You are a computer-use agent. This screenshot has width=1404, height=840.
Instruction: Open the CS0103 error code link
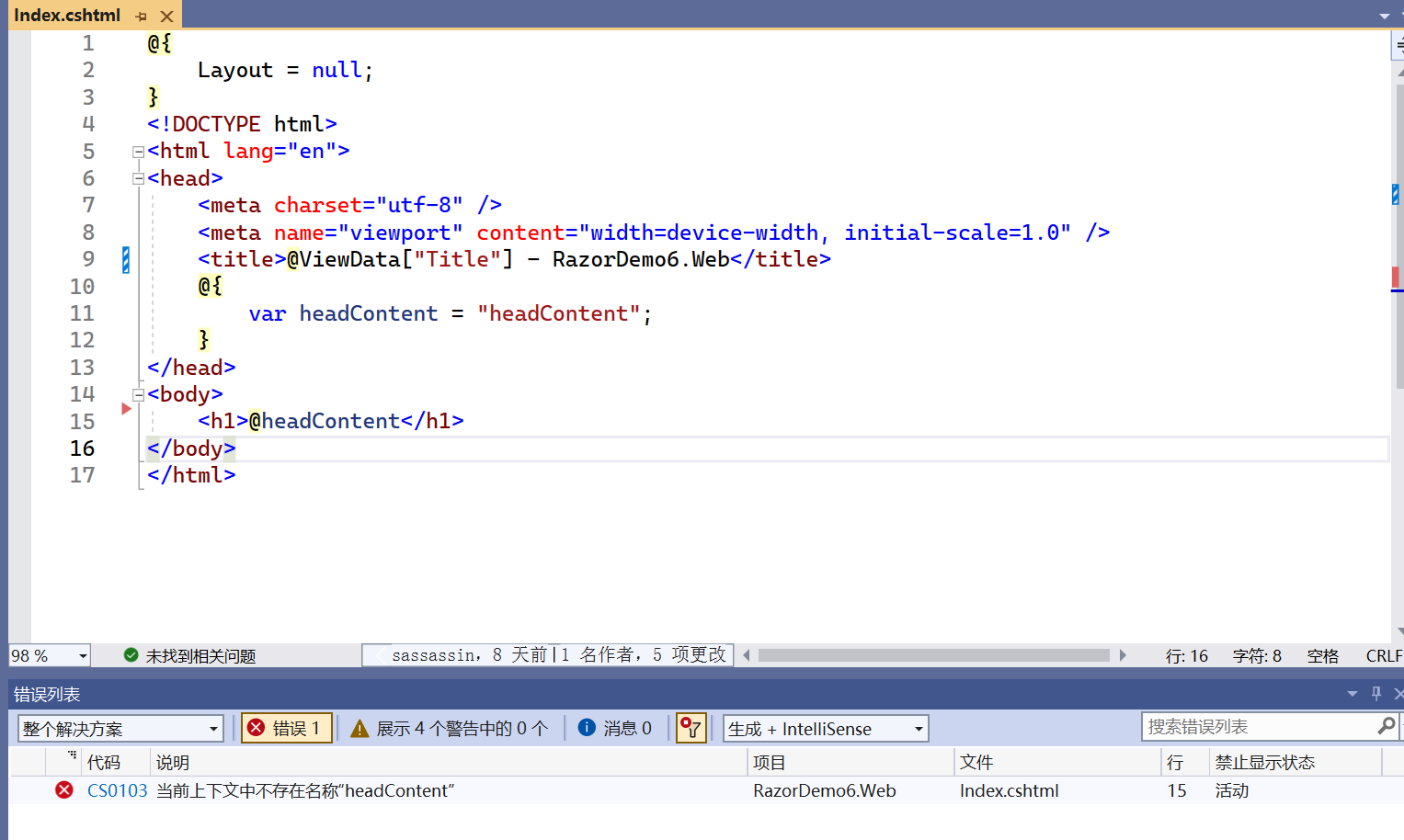click(x=117, y=791)
